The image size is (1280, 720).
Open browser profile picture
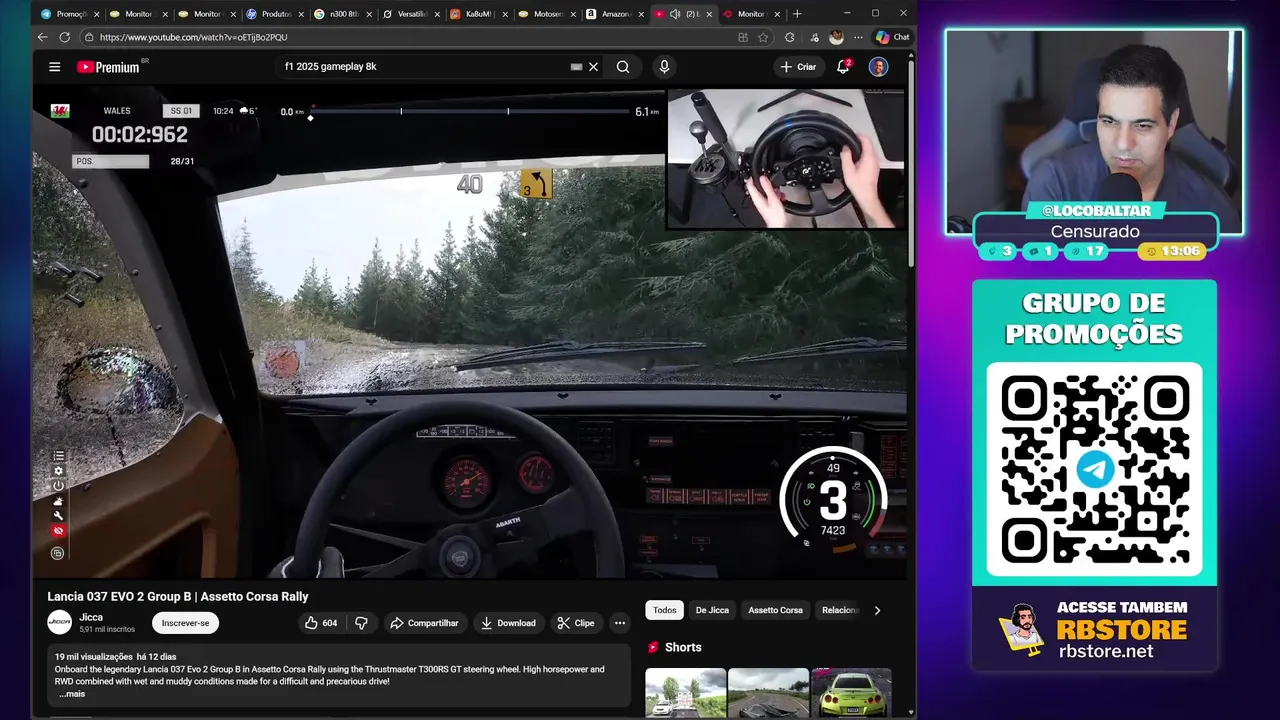click(837, 37)
